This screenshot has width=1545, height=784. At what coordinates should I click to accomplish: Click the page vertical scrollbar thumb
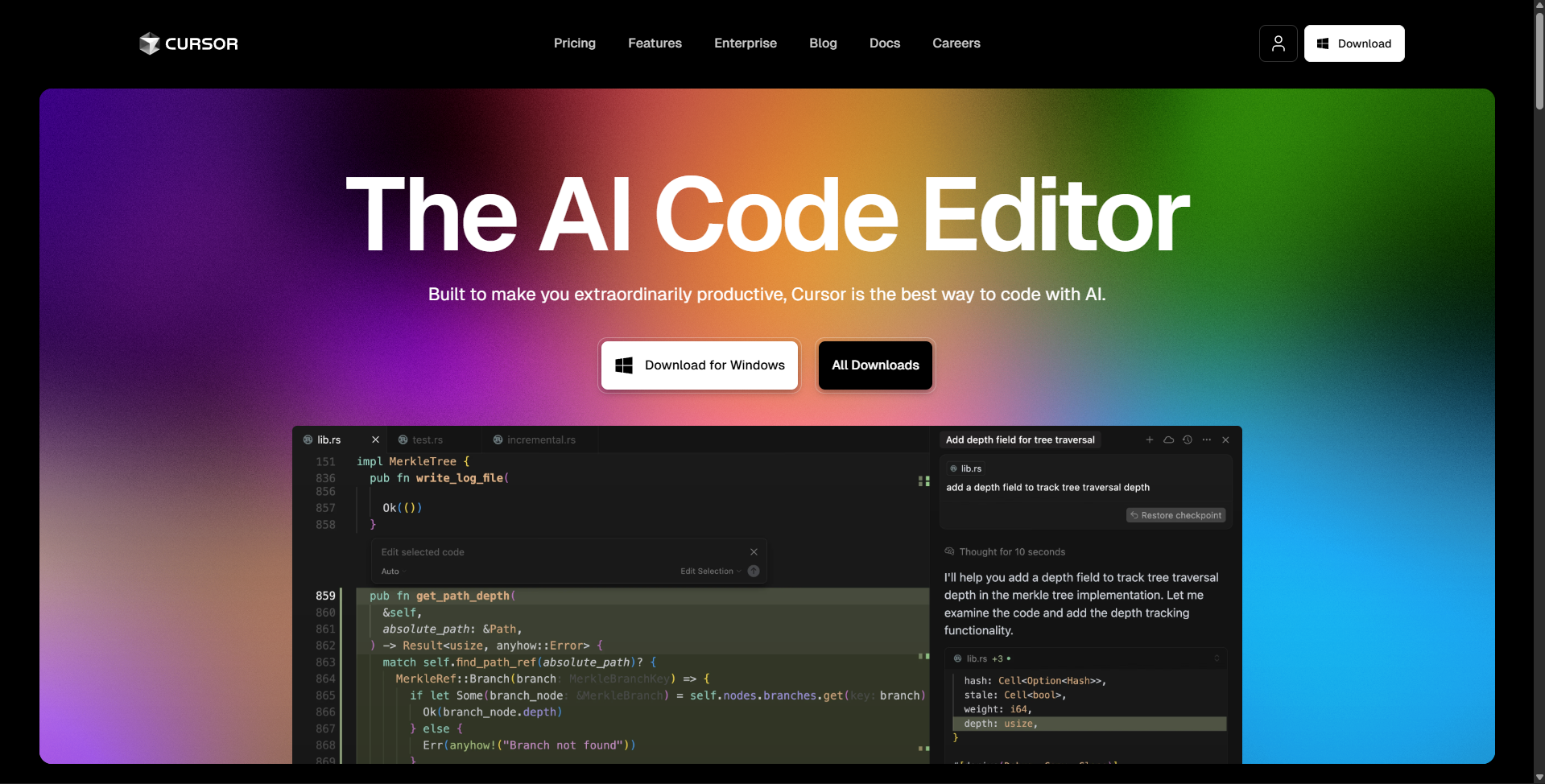(1539, 60)
